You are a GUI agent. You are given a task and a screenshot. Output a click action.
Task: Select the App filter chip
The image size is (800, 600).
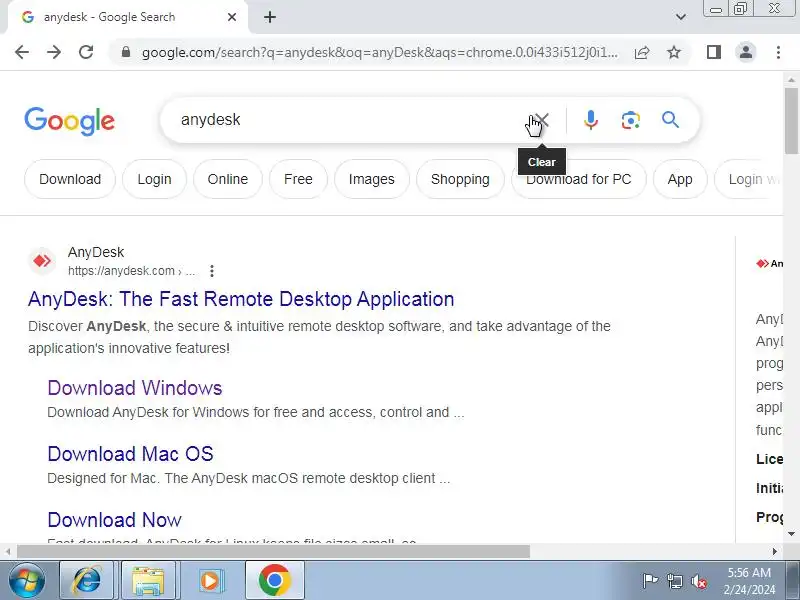click(680, 179)
